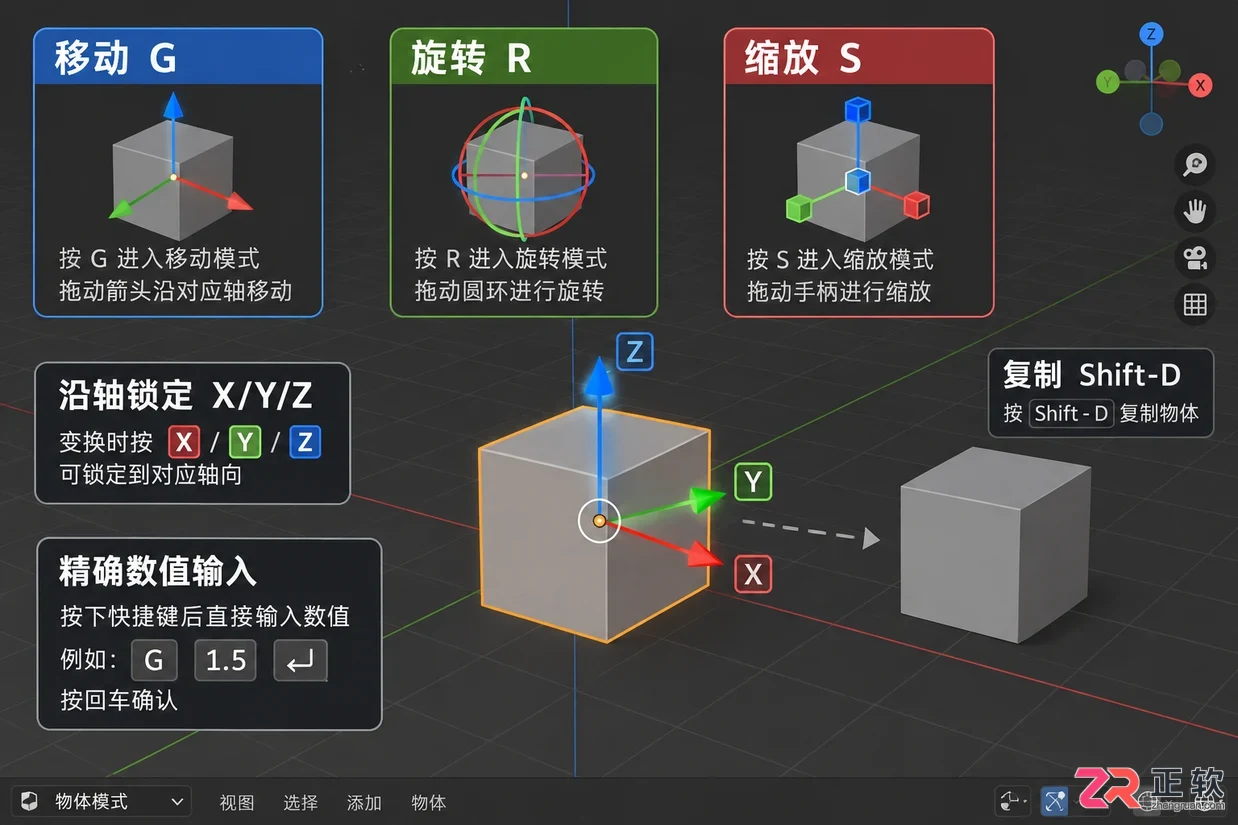Click text 可锁定到对应轴向

click(150, 474)
